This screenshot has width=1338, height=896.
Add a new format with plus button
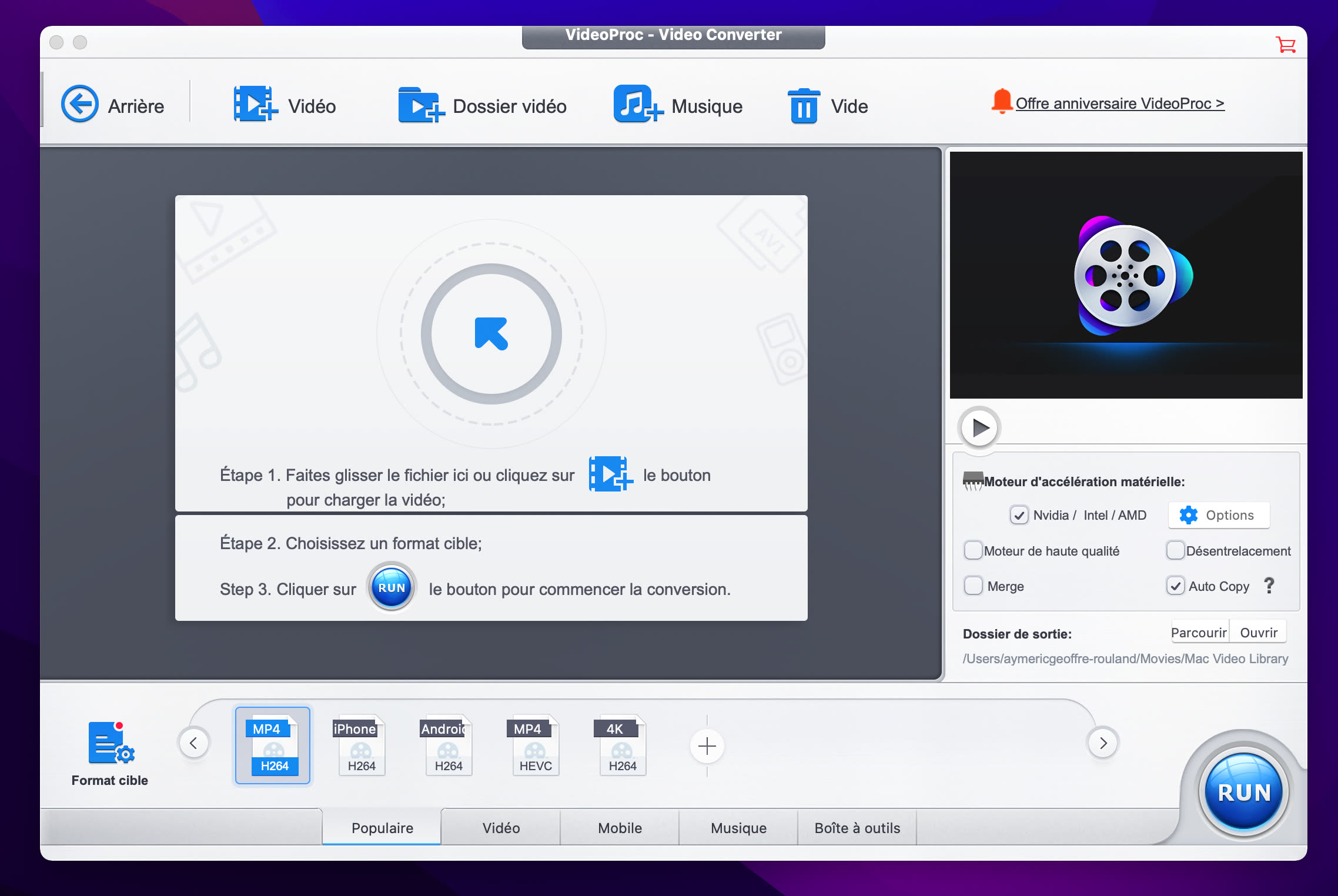(x=707, y=746)
